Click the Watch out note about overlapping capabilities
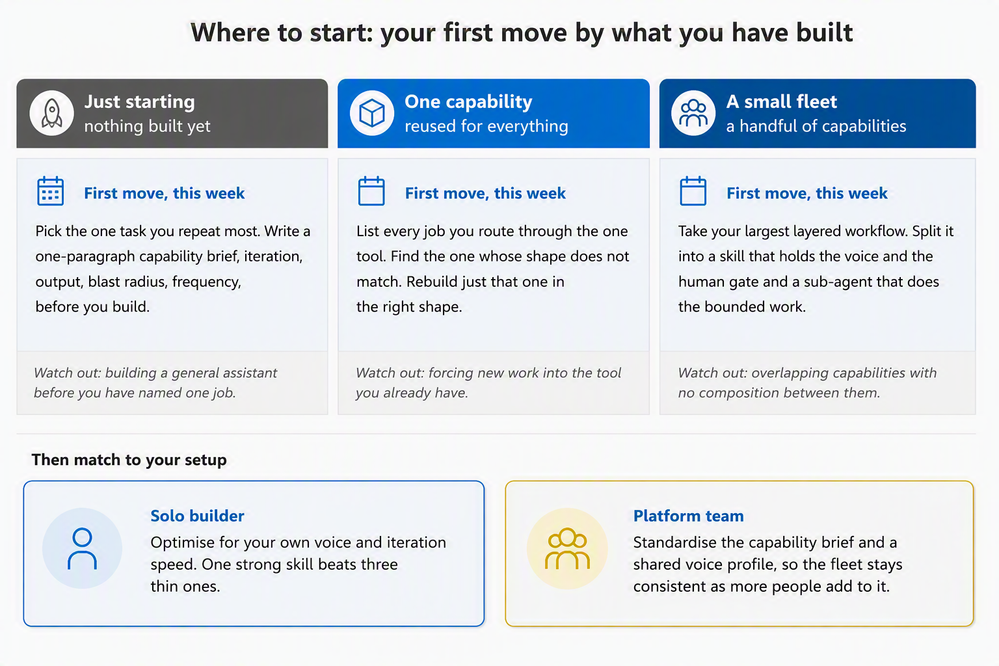The height and width of the screenshot is (666, 999). (807, 382)
